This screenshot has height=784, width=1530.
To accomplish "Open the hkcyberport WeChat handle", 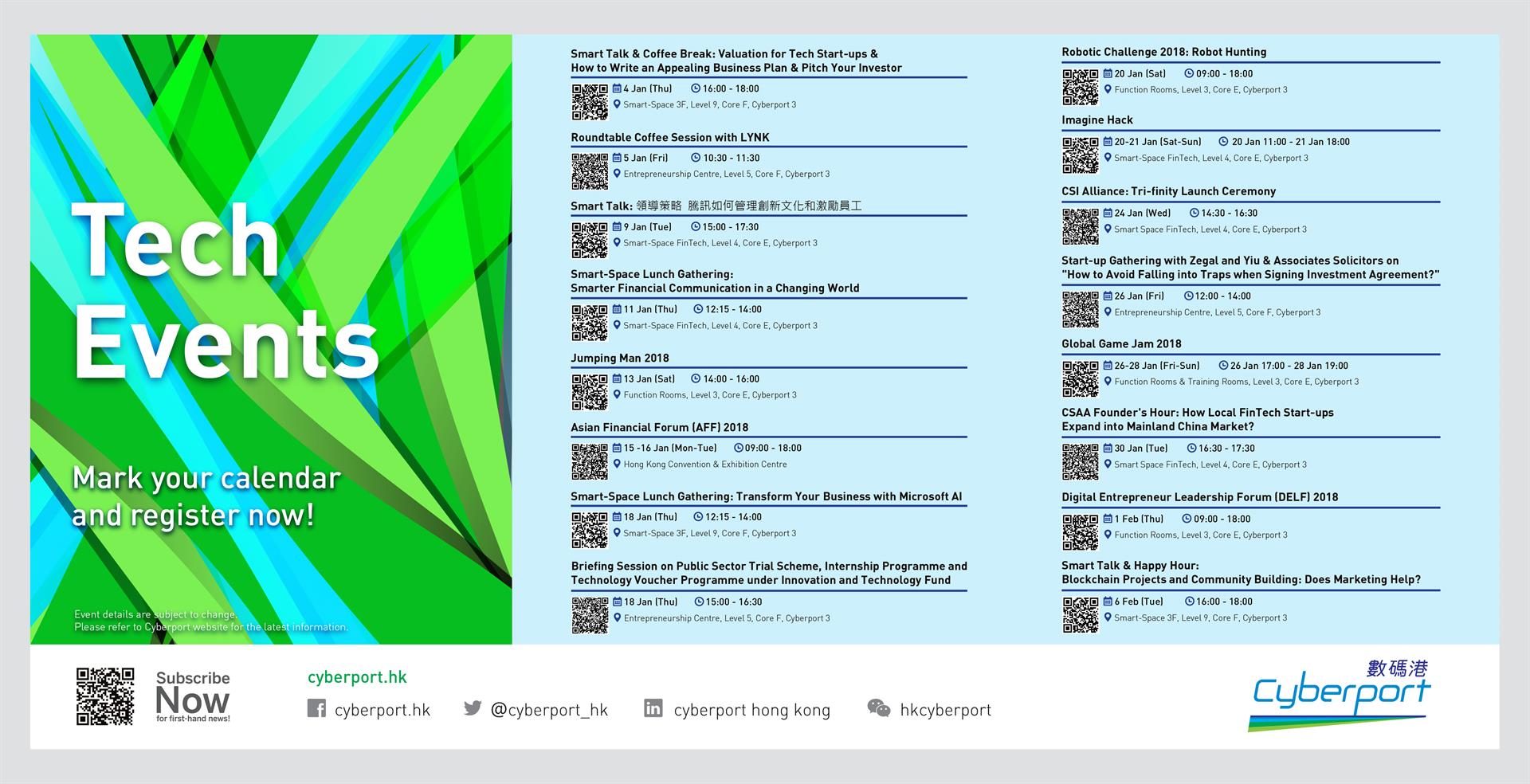I will [x=946, y=710].
